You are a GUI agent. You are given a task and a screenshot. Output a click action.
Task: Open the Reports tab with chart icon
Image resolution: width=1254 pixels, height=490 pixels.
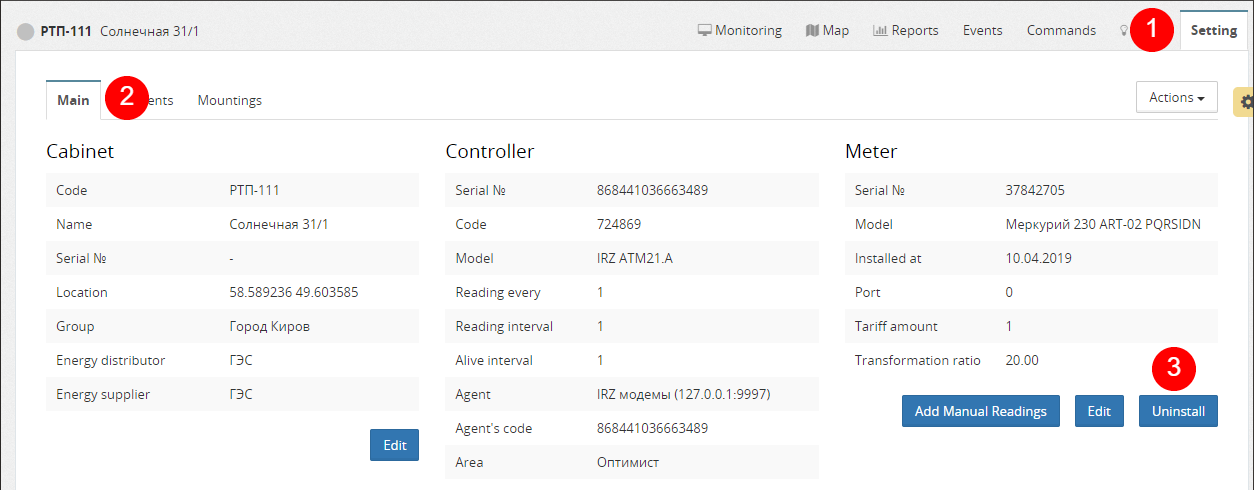pyautogui.click(x=905, y=31)
